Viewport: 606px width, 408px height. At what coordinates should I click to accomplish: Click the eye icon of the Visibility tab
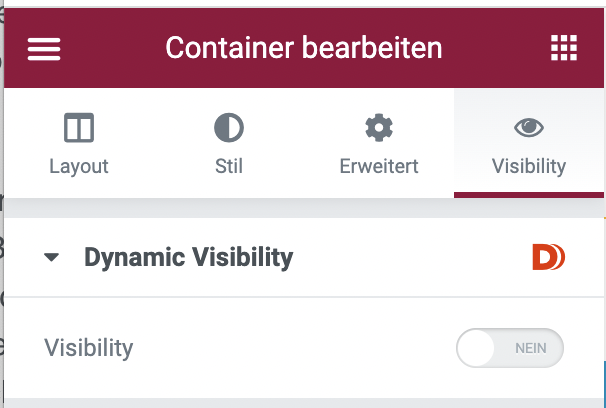click(x=529, y=128)
